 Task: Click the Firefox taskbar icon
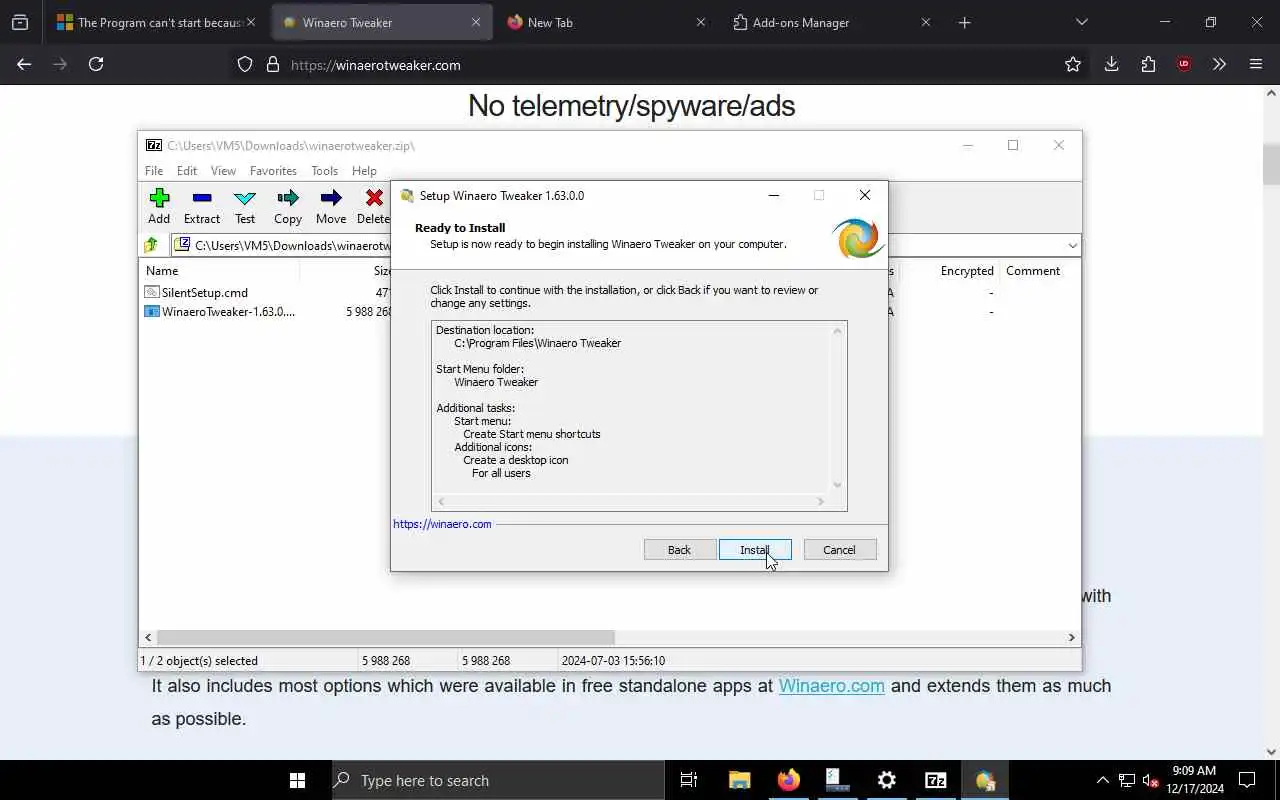(789, 780)
